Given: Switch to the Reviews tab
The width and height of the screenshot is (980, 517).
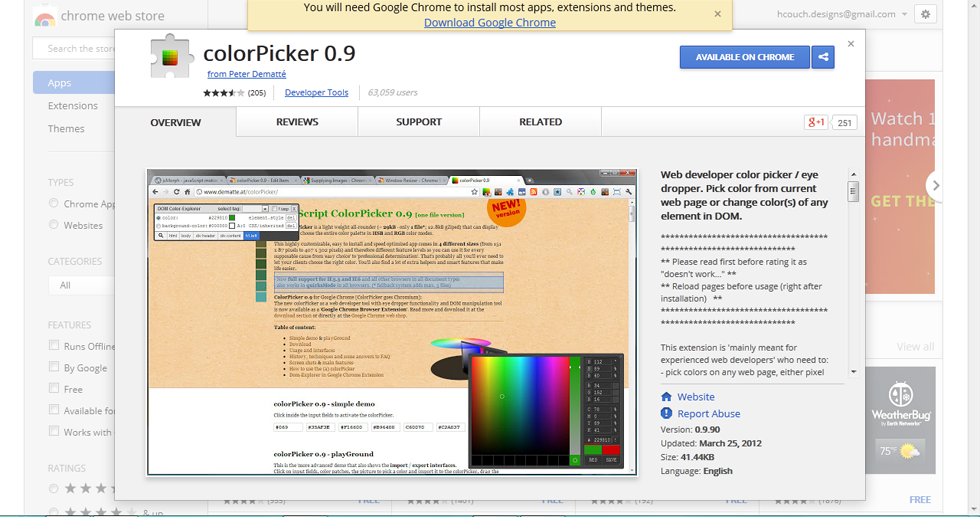Looking at the screenshot, I should (298, 122).
